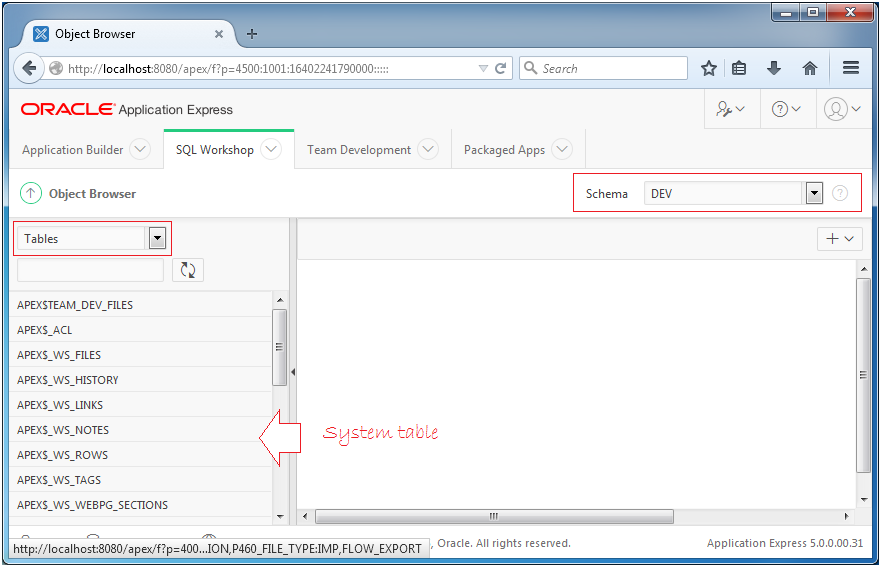Open the Firefox hamburger menu

(x=851, y=68)
